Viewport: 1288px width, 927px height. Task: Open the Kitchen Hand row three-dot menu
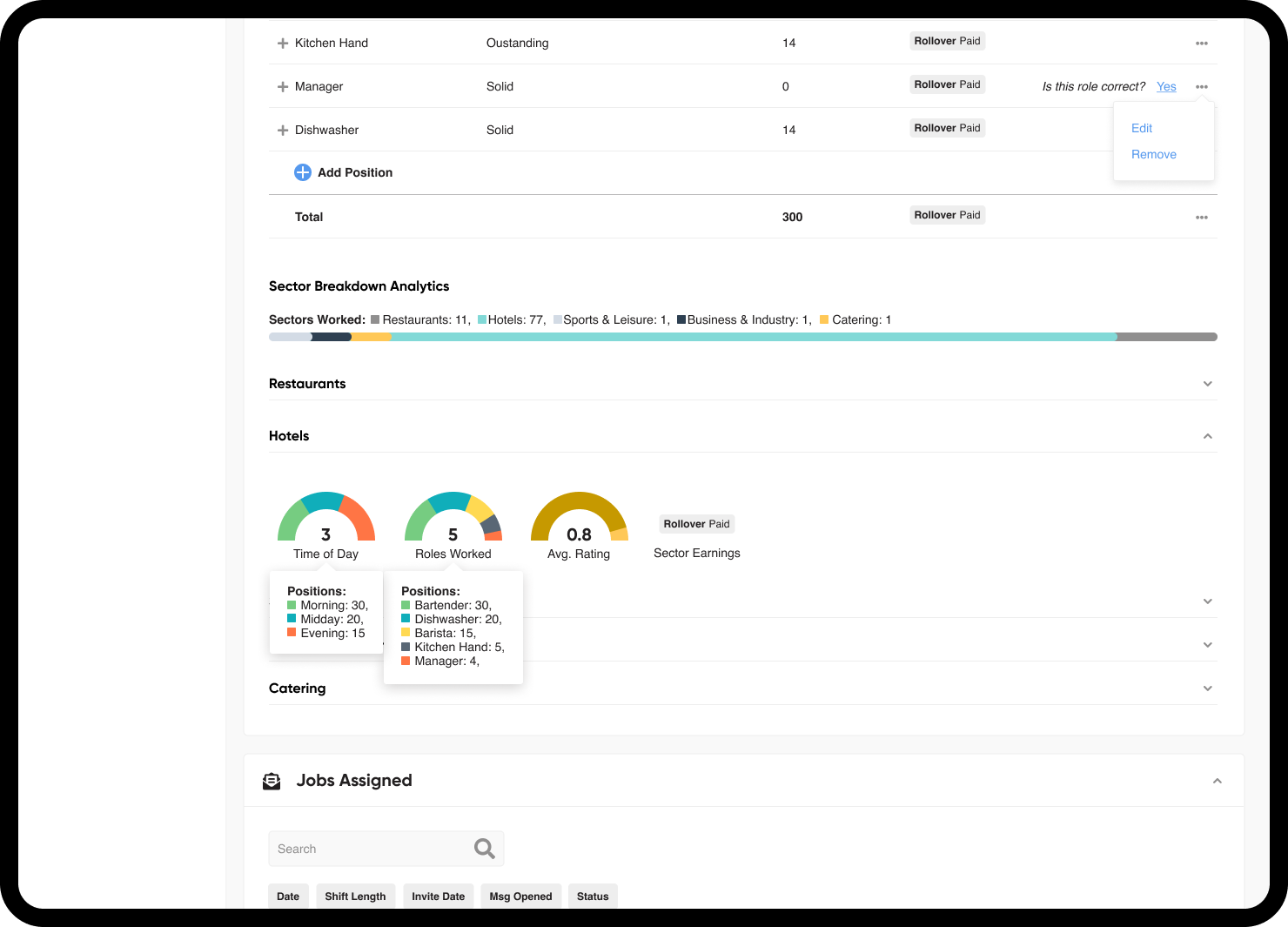pos(1202,44)
